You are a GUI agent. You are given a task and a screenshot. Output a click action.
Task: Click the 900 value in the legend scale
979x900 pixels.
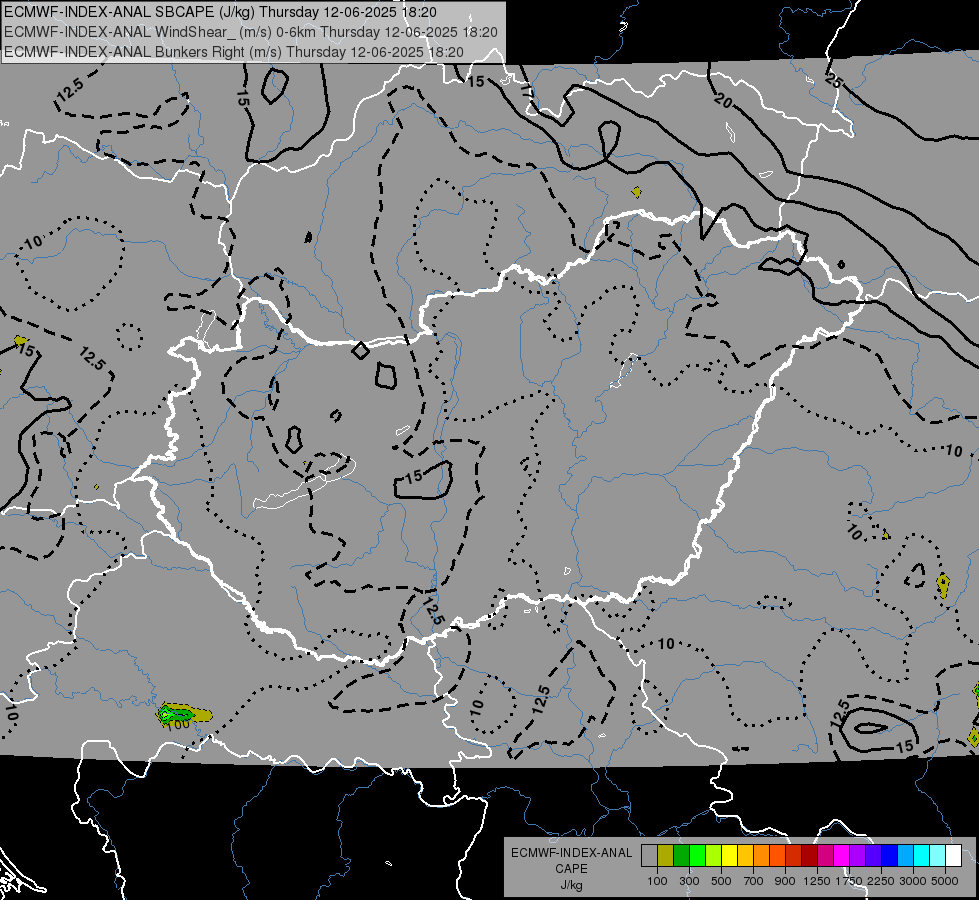[x=785, y=881]
